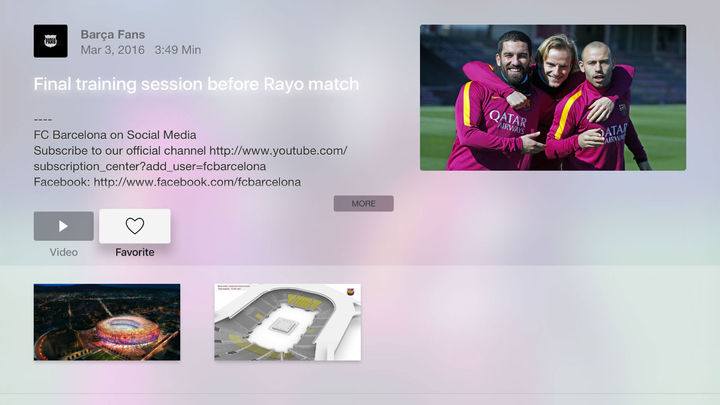The height and width of the screenshot is (405, 720).
Task: Mark video as Favorite with heart button
Action: pyautogui.click(x=135, y=226)
